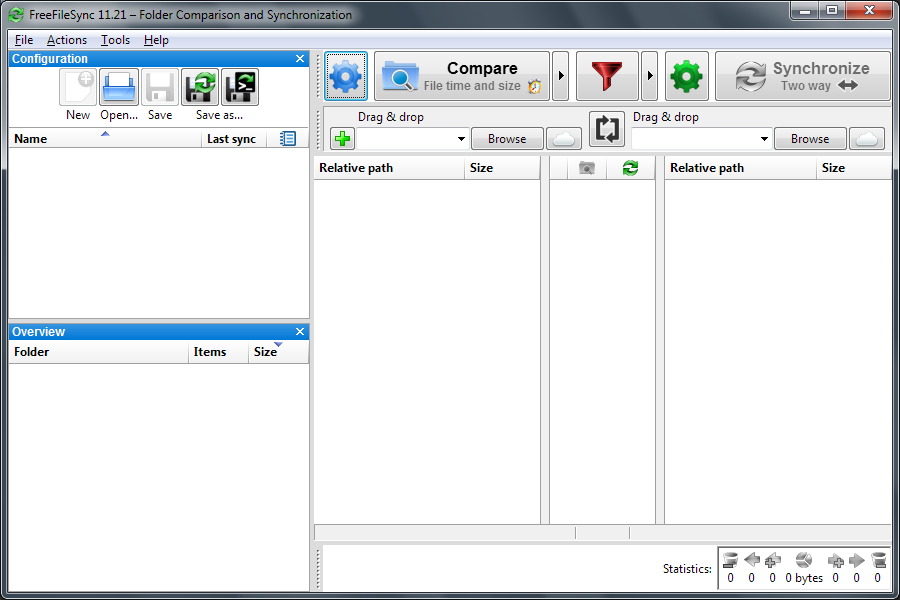
Task: Click the Statistics label
Action: click(687, 569)
